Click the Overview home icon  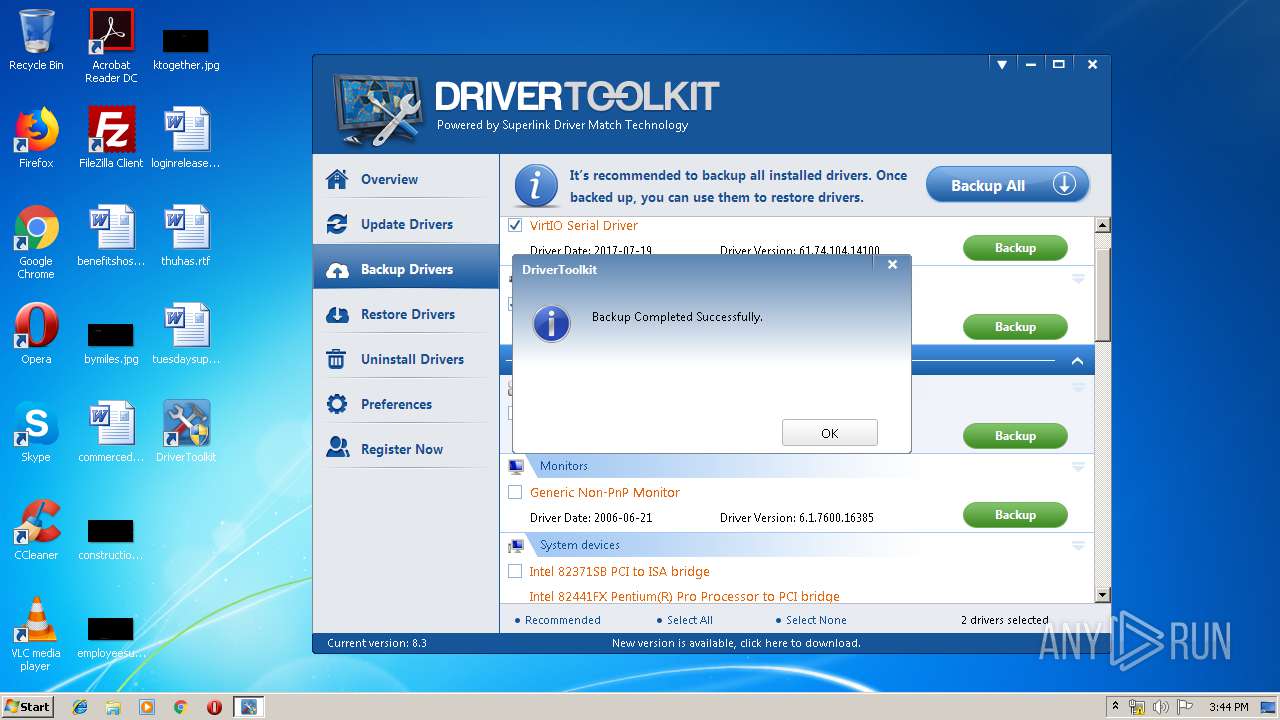pyautogui.click(x=337, y=179)
